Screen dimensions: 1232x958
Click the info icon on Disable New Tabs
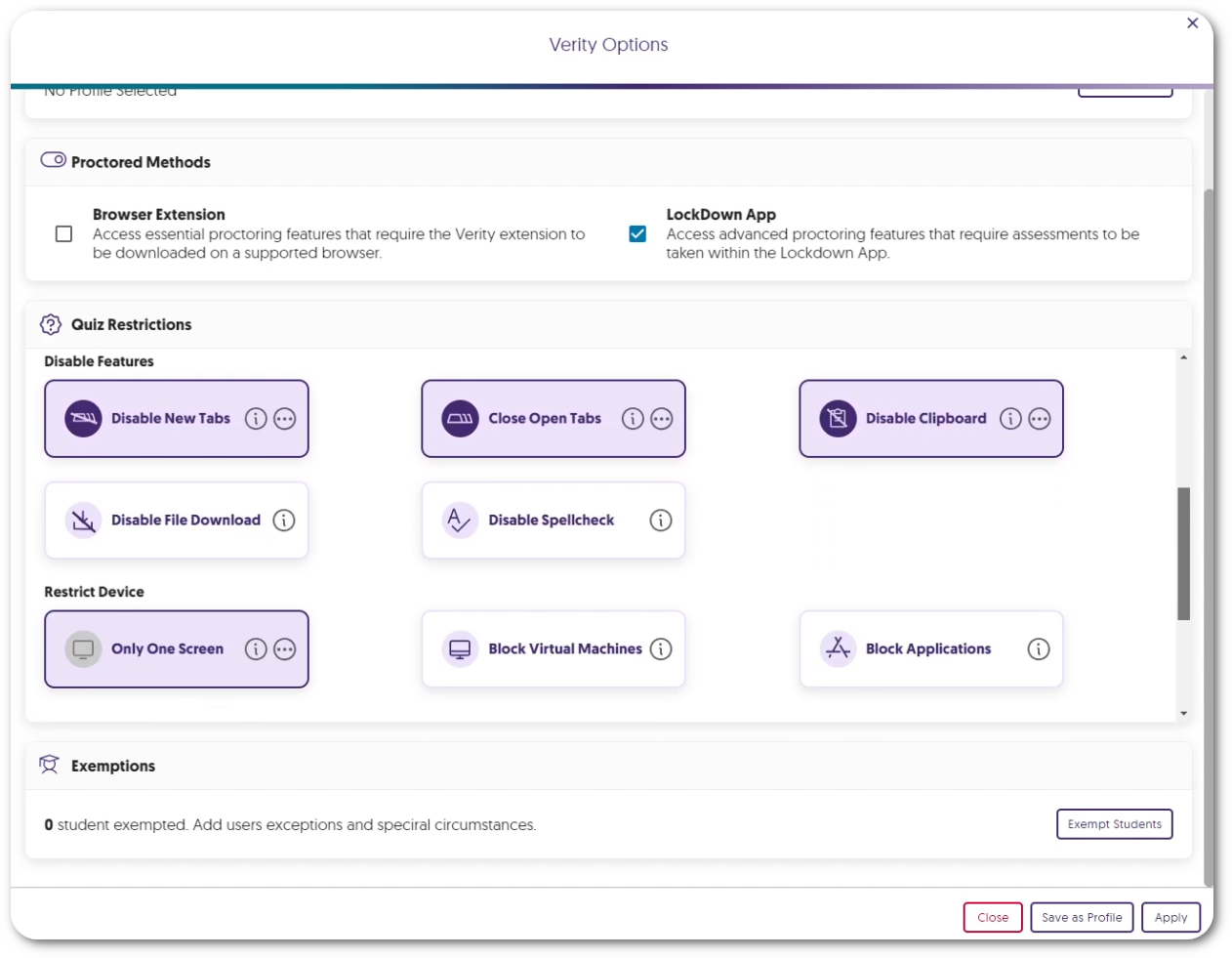256,419
